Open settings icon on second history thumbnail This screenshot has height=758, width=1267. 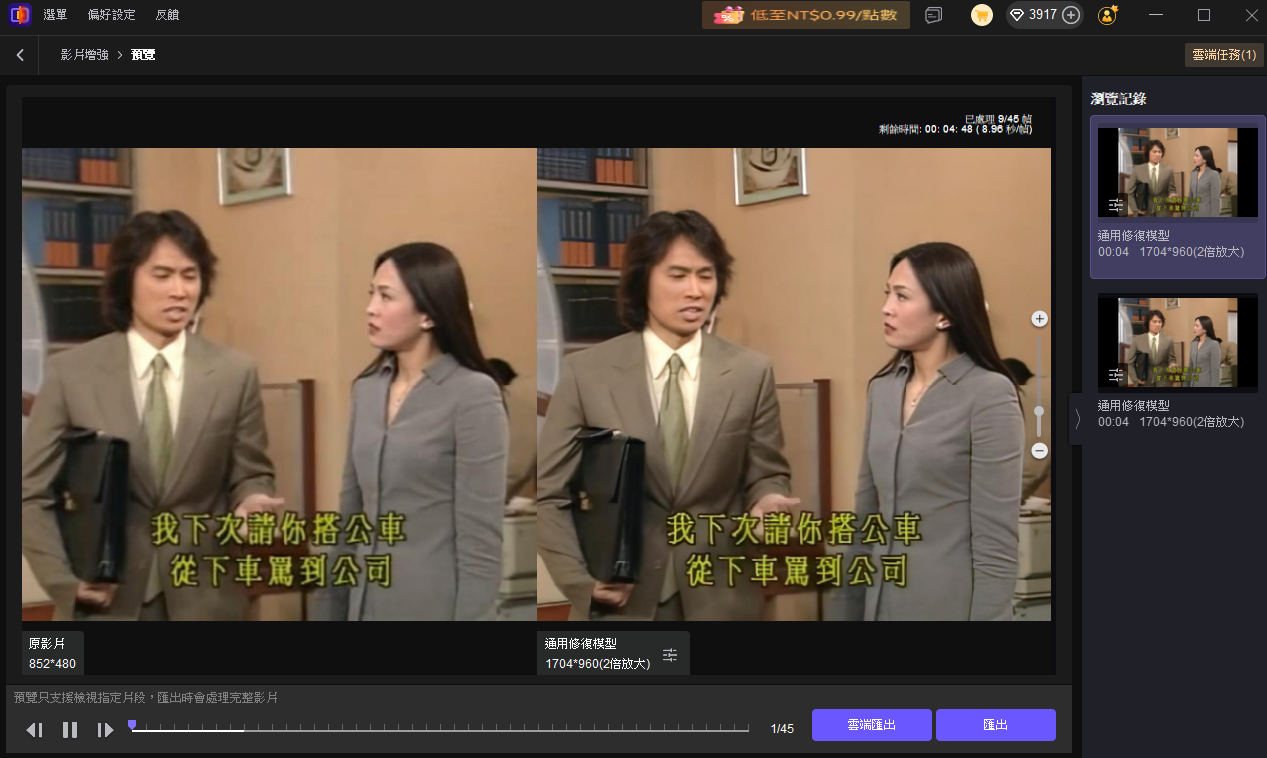[x=1116, y=374]
